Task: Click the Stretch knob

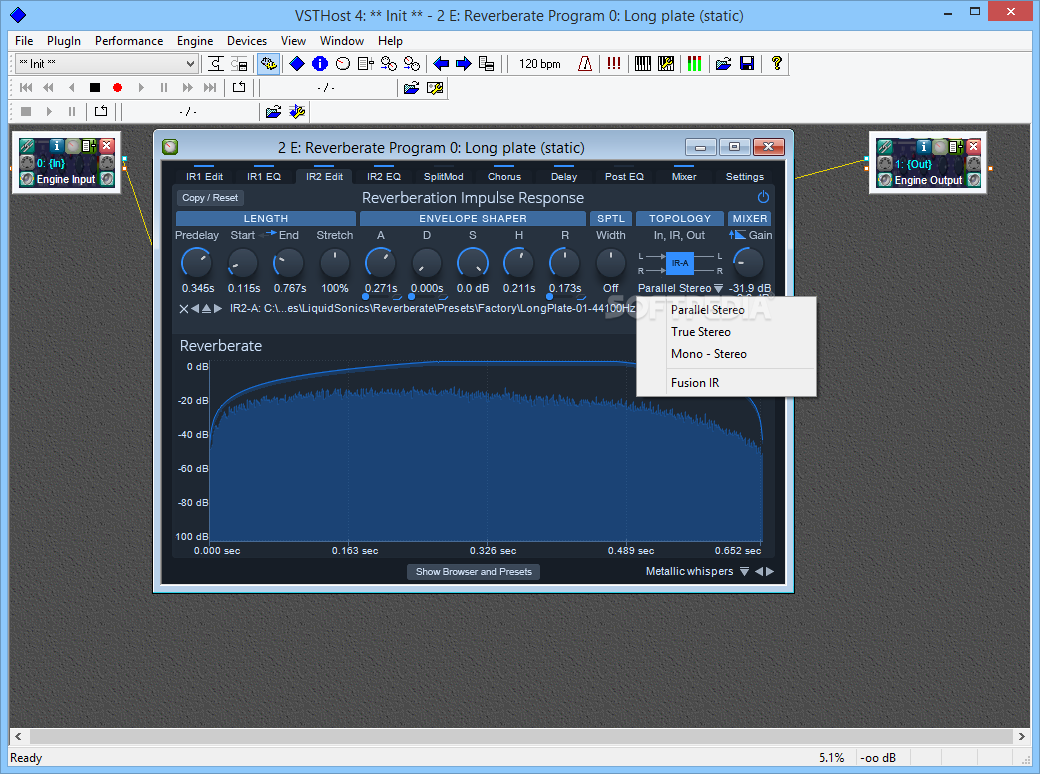Action: click(x=334, y=263)
